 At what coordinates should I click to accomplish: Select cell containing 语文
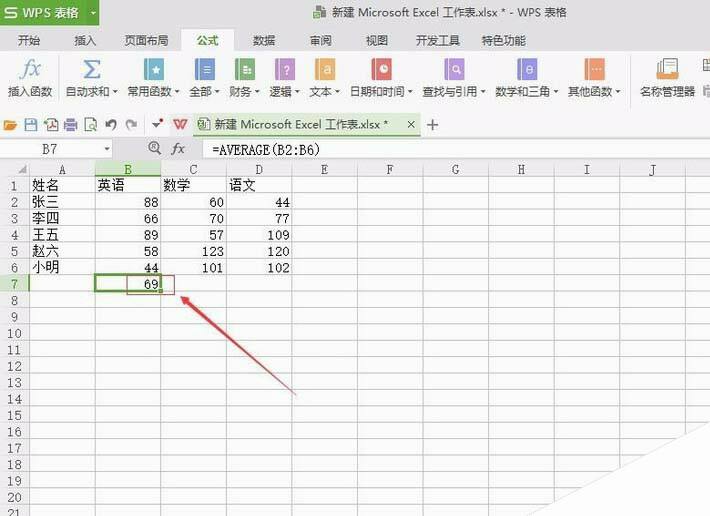click(259, 185)
